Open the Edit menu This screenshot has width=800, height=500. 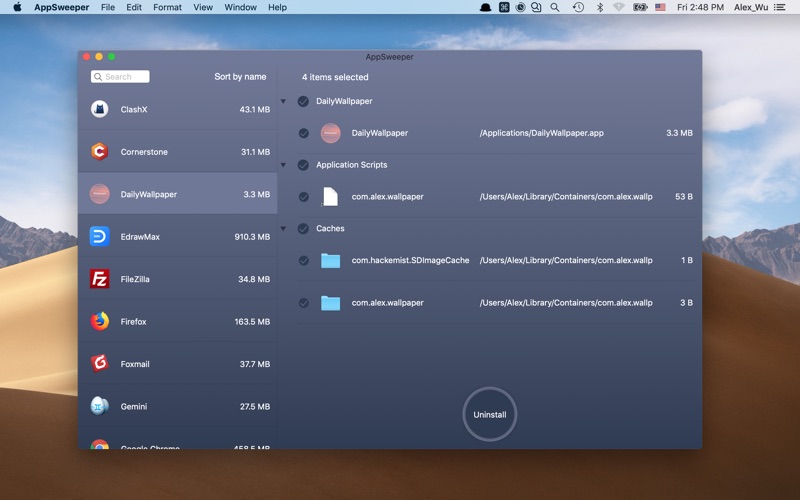(x=134, y=7)
